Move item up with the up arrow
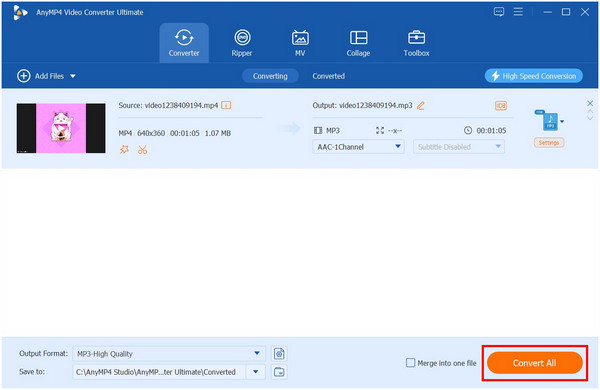The height and width of the screenshot is (390, 600). click(x=590, y=112)
